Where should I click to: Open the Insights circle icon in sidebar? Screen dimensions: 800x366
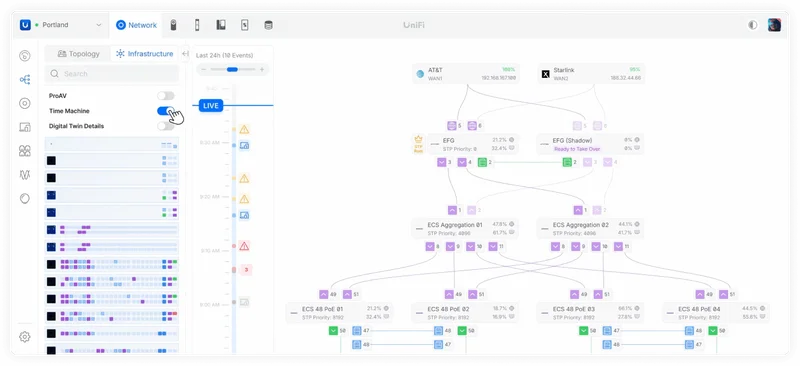pos(24,199)
